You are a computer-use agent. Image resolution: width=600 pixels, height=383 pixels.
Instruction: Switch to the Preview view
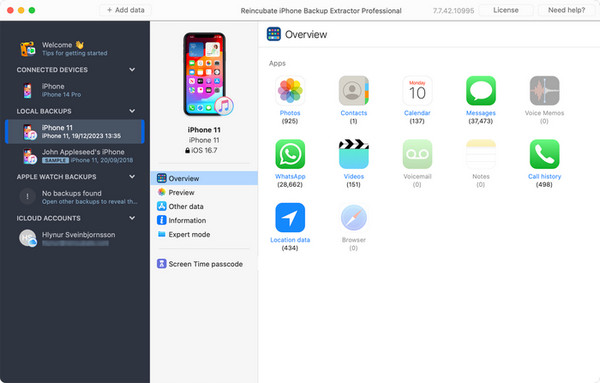[204, 192]
